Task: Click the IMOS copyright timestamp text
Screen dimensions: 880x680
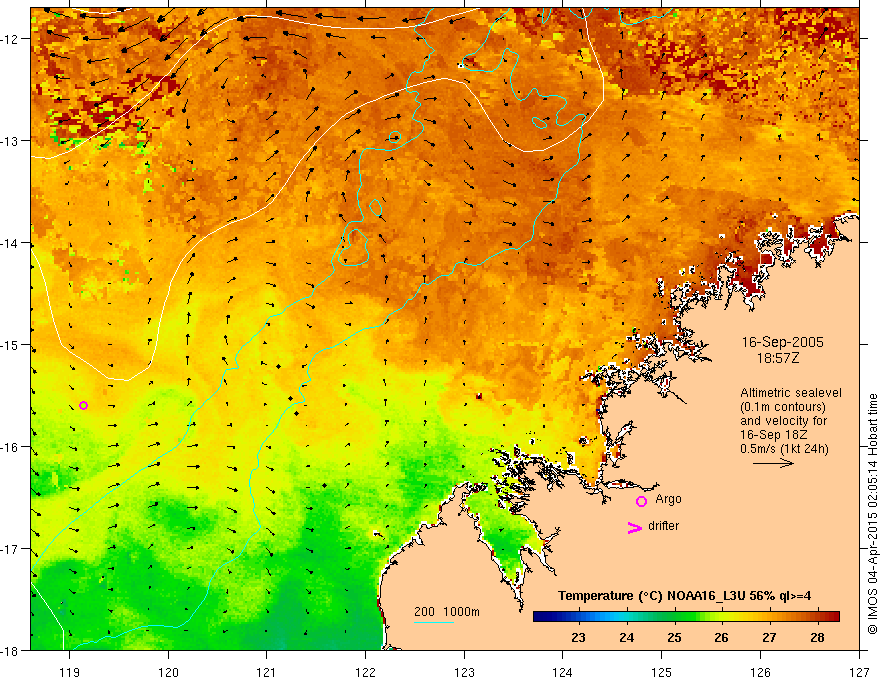Action: click(x=872, y=514)
